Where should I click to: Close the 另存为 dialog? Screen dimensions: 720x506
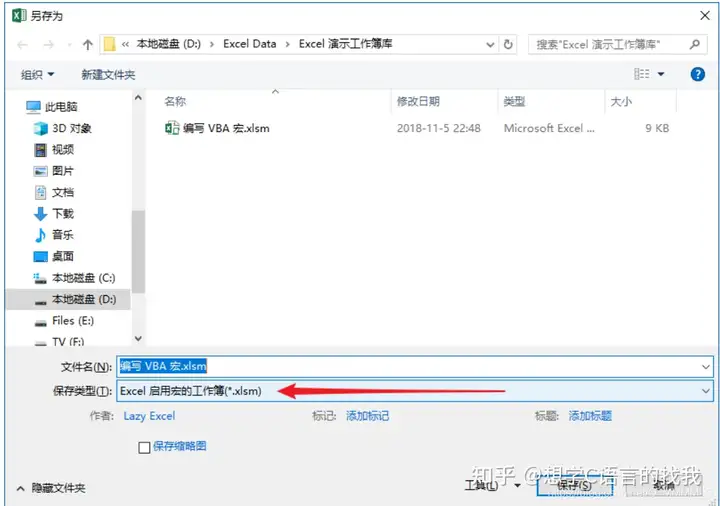click(x=705, y=15)
